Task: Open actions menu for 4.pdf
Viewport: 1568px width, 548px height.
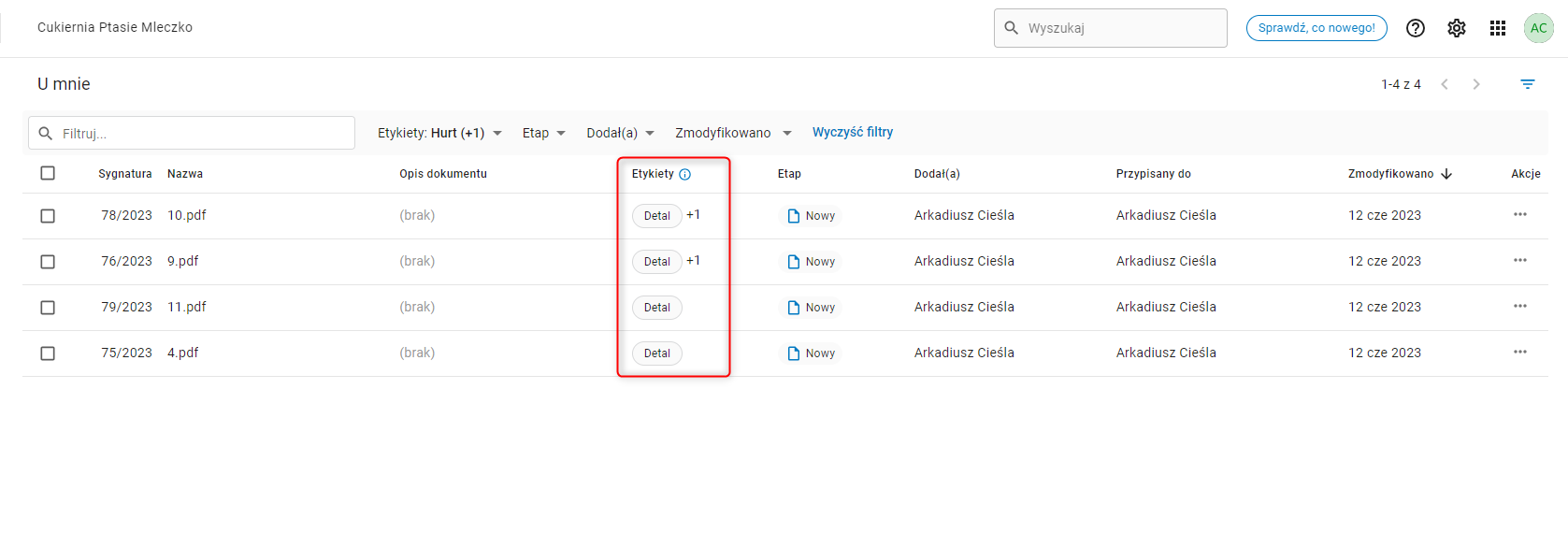Action: (1520, 353)
